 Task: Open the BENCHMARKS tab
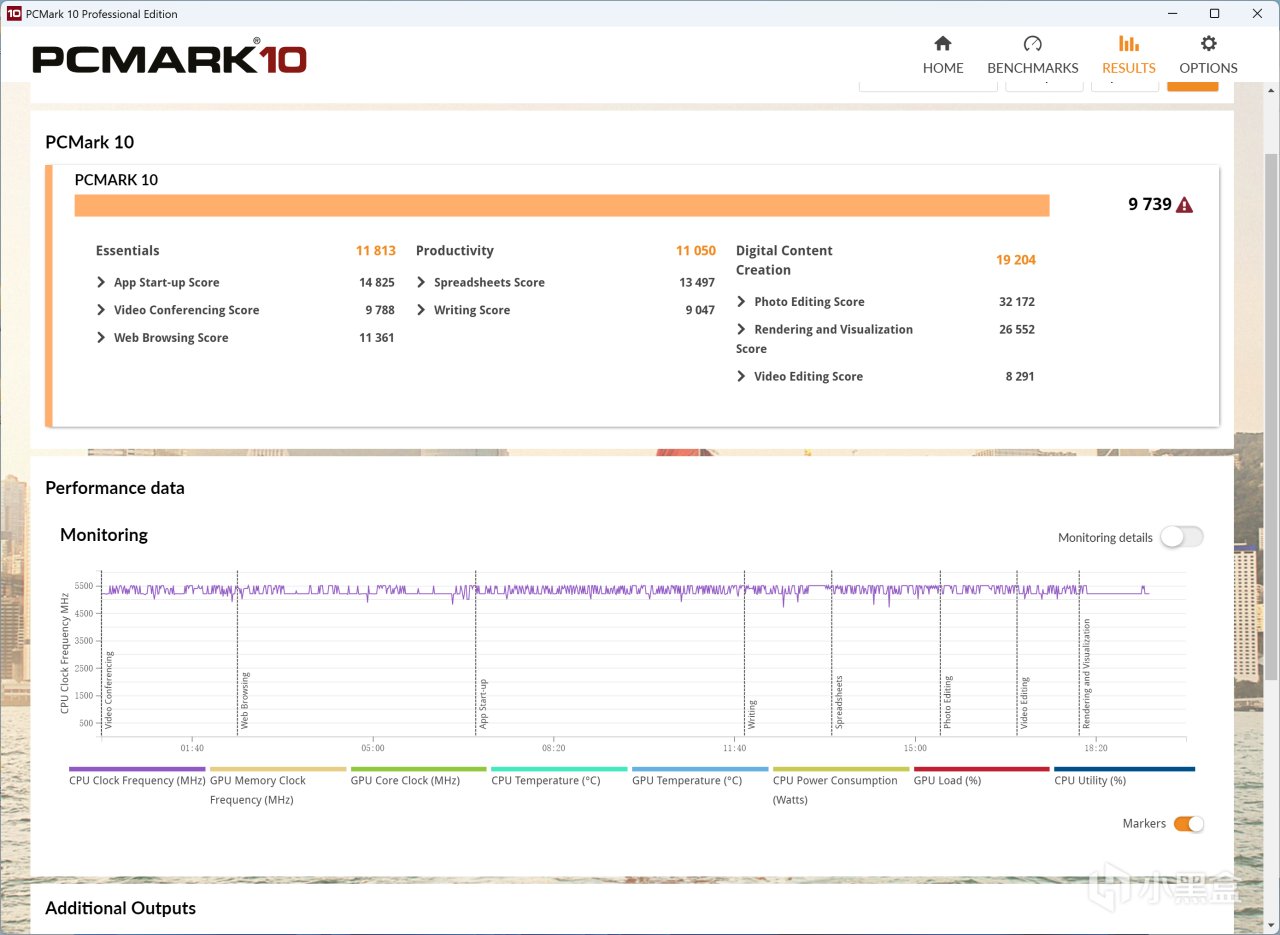(x=1032, y=55)
